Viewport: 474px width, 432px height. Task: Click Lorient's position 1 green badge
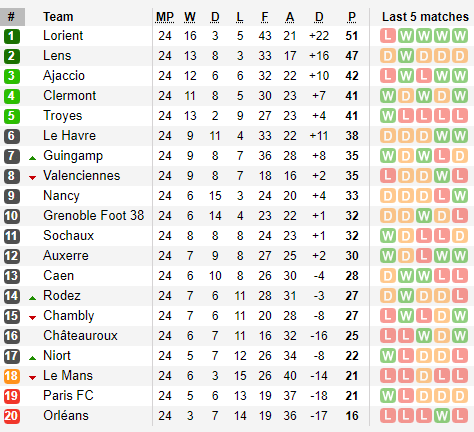point(12,36)
